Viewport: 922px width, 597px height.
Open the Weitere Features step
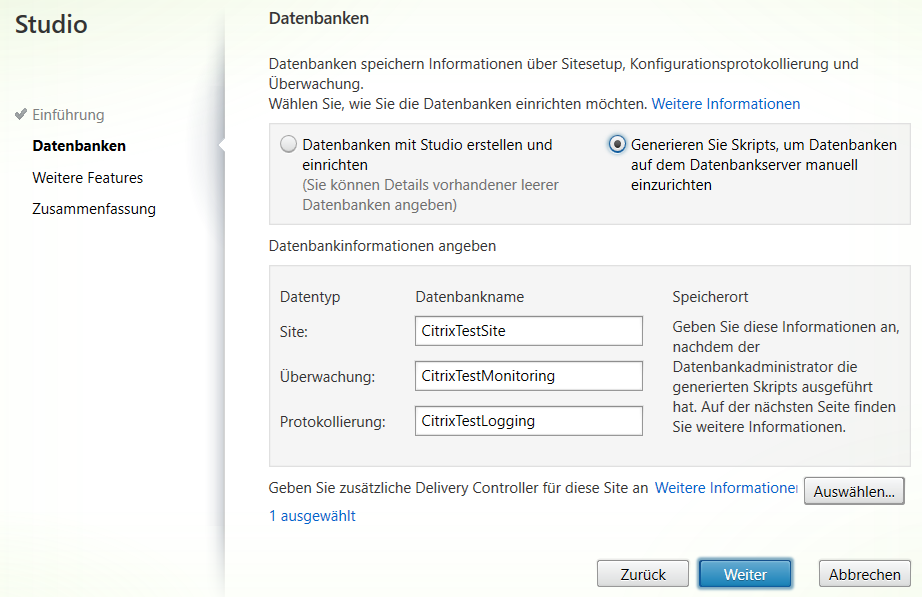87,178
